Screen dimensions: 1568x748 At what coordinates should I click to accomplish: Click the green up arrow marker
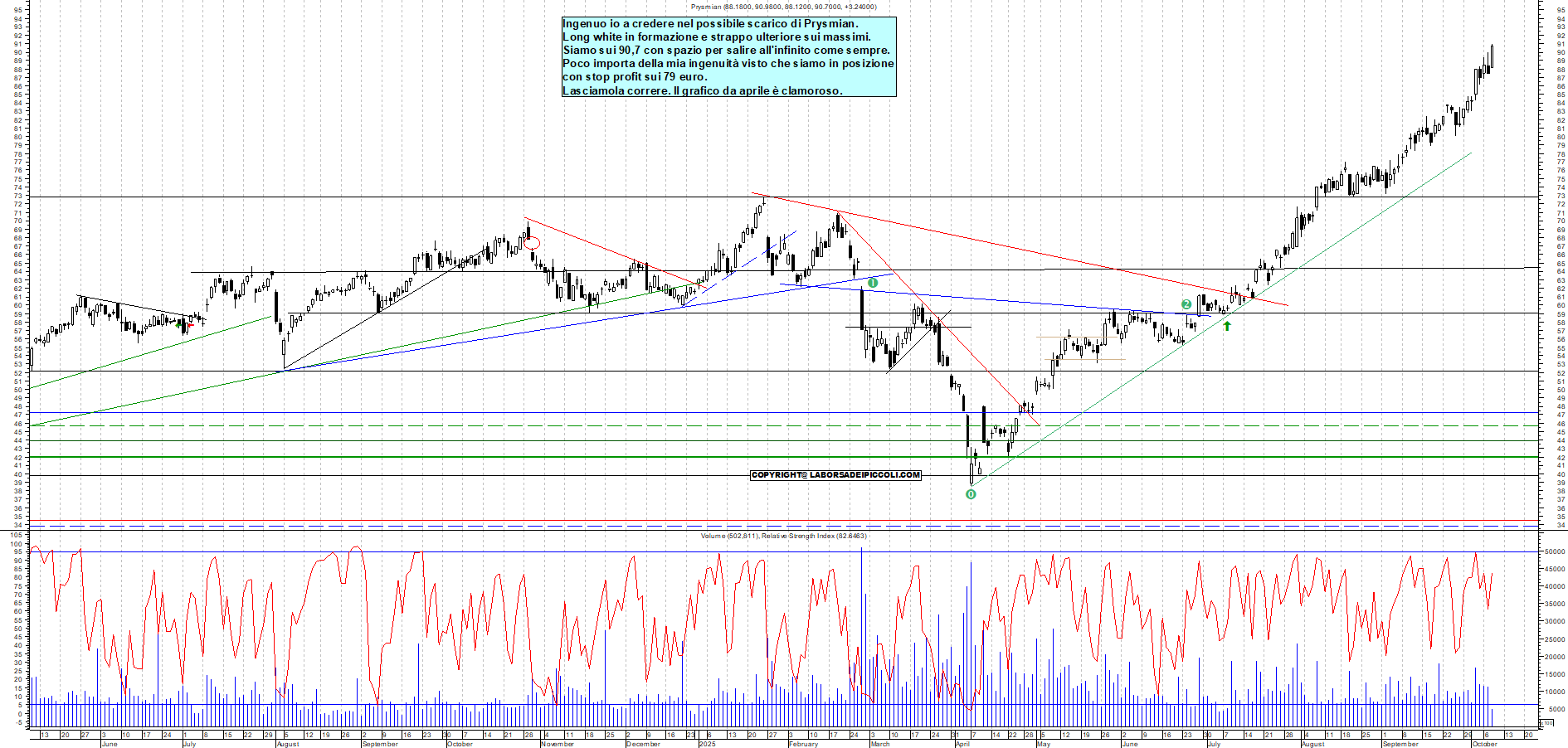(1227, 326)
